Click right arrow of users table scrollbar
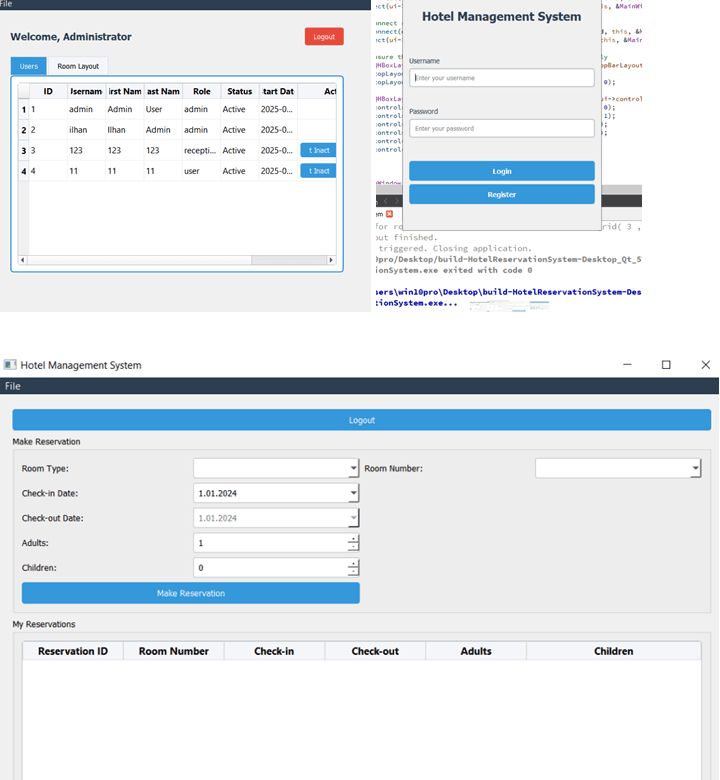Screen dimensions: 720x780 click(x=331, y=260)
